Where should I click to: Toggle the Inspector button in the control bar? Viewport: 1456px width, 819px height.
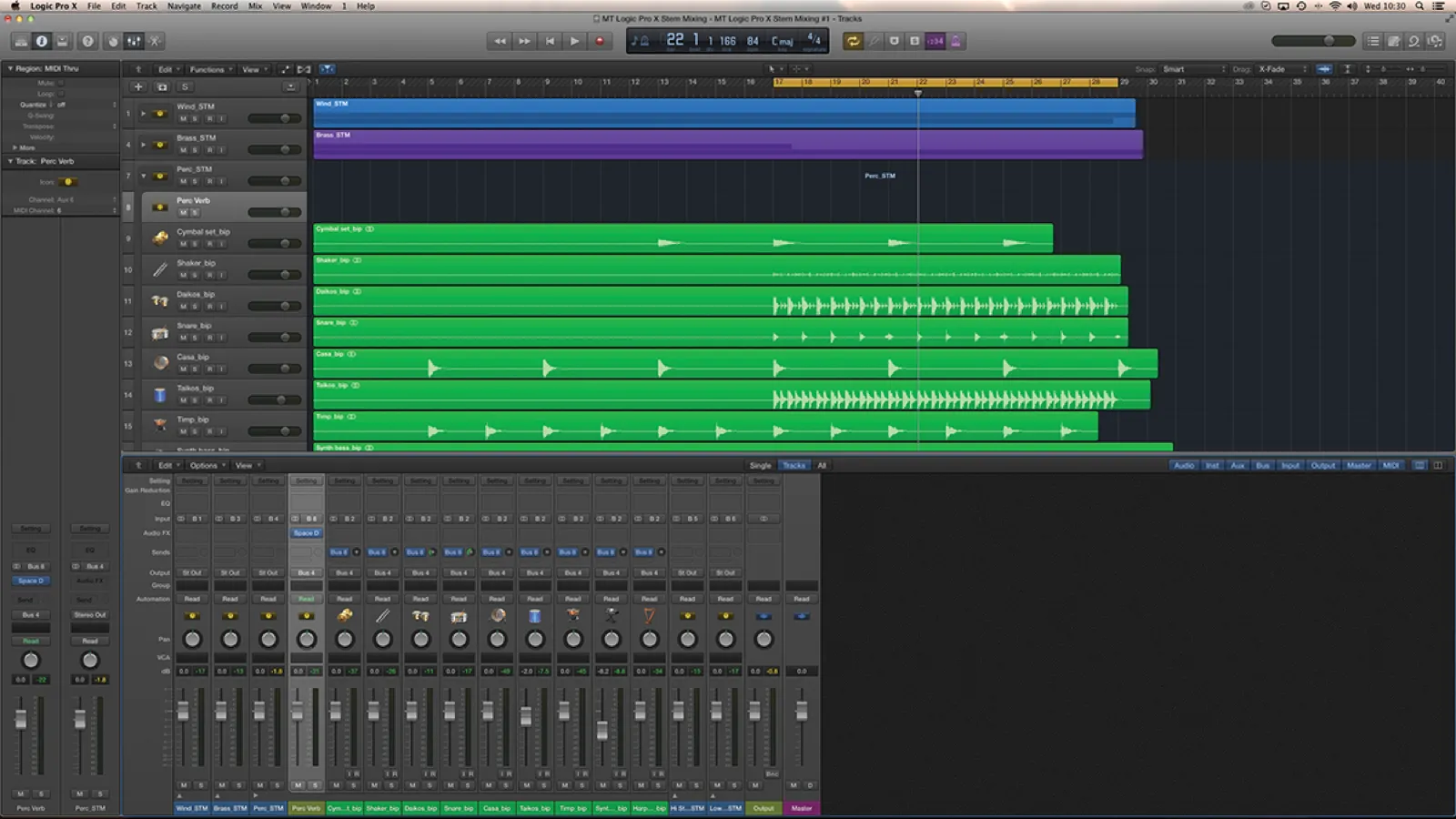pyautogui.click(x=42, y=41)
